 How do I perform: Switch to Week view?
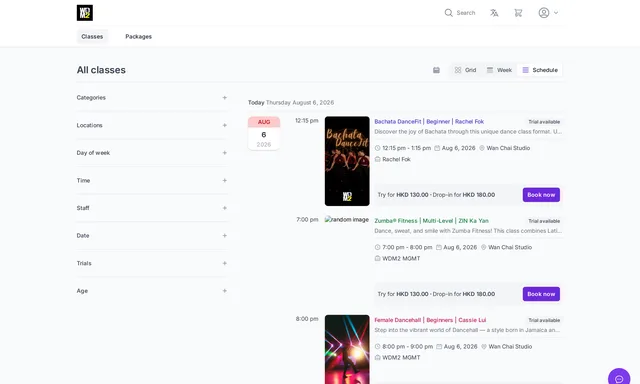coord(499,70)
